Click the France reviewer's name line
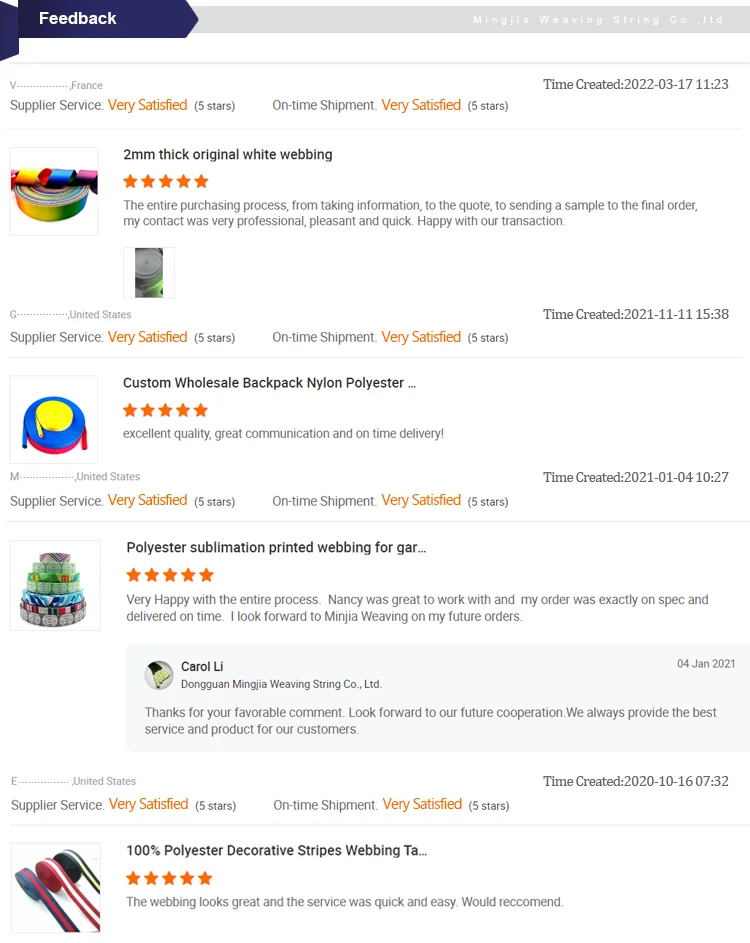This screenshot has height=943, width=750. (x=57, y=85)
